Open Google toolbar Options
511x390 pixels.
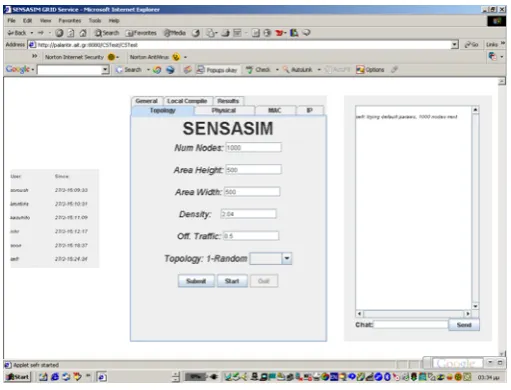pos(370,70)
